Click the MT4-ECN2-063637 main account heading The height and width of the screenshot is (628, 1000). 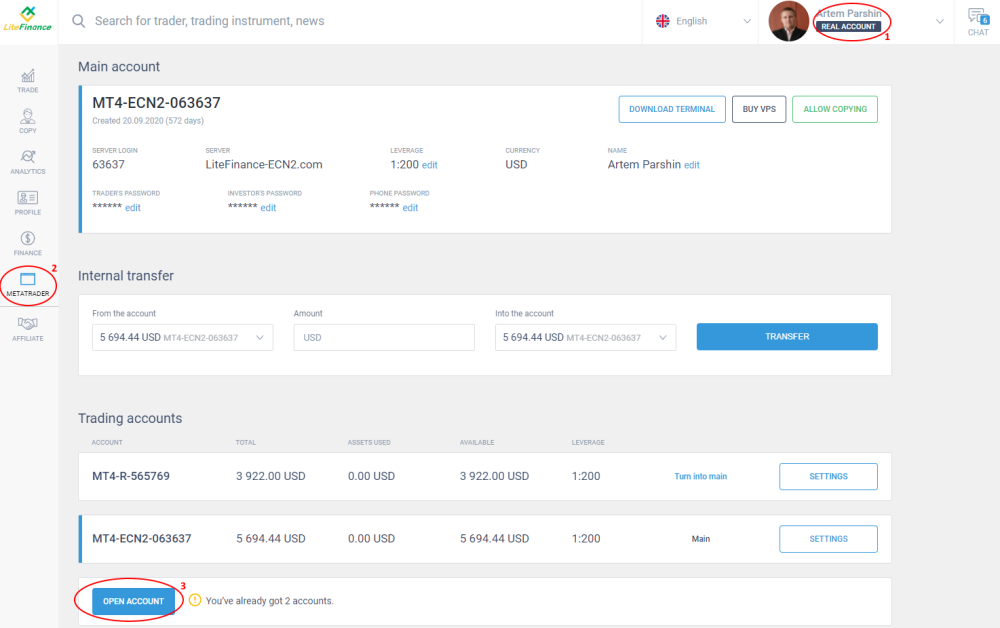[156, 103]
